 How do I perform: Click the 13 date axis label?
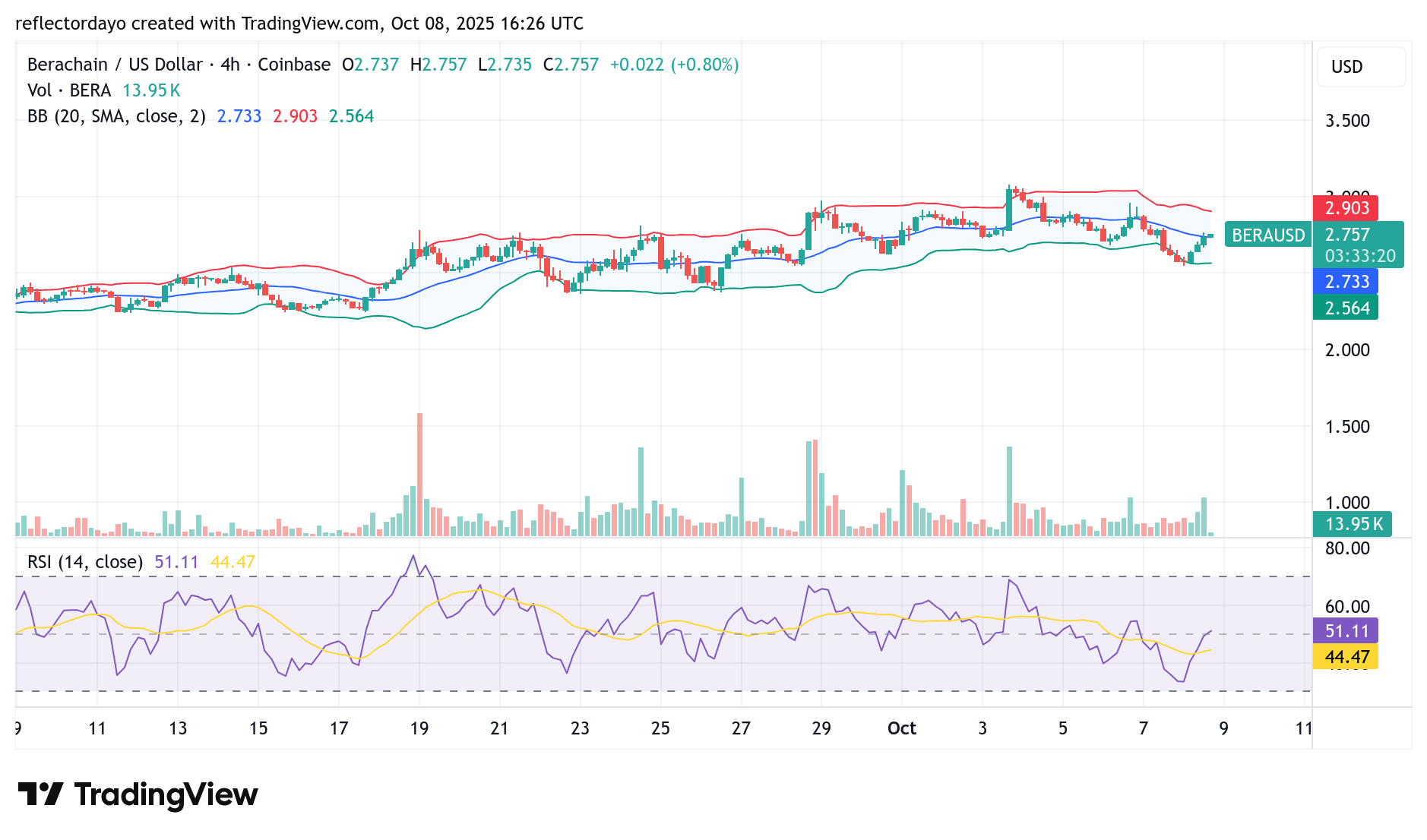pyautogui.click(x=178, y=728)
